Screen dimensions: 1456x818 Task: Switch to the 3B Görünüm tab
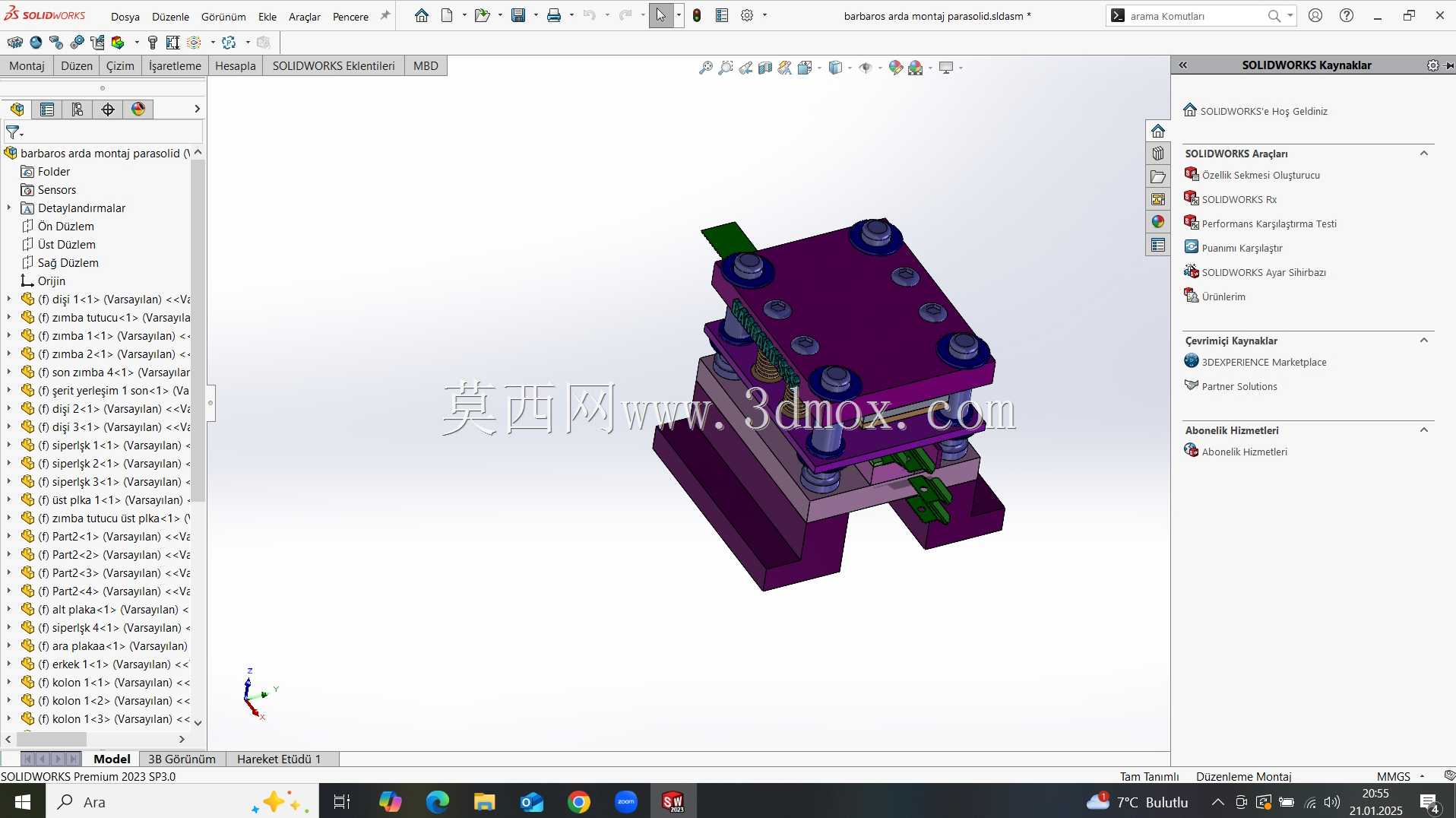(182, 759)
